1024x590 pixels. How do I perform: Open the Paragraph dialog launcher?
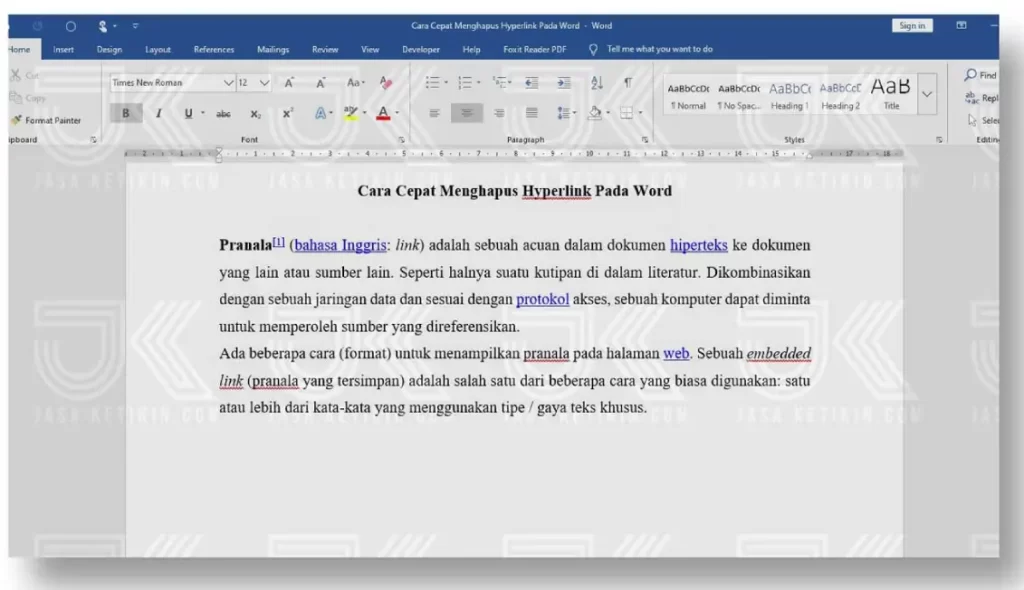point(645,140)
